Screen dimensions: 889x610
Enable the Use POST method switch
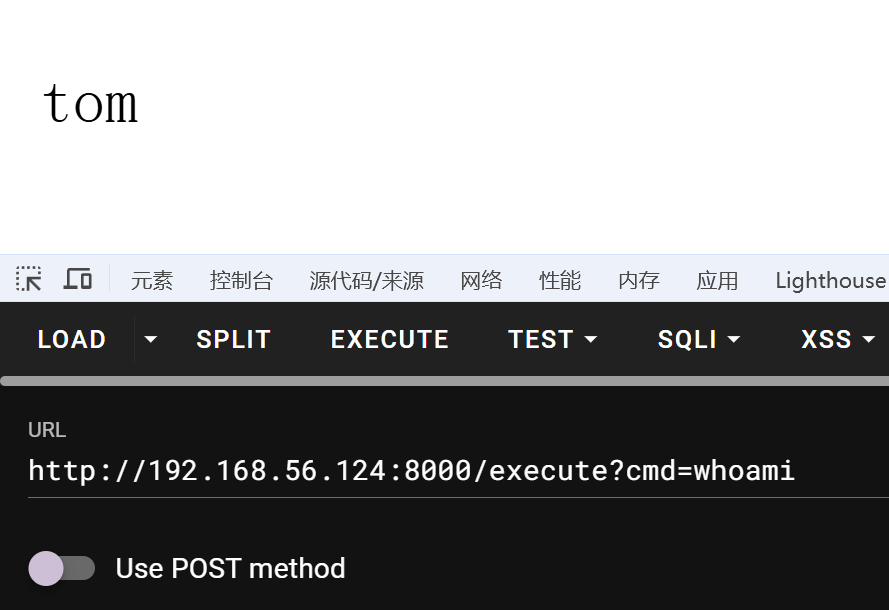point(62,568)
